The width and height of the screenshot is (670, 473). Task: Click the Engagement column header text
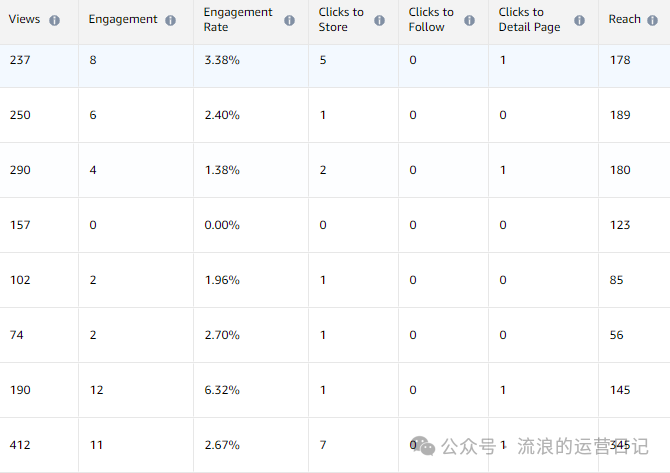point(122,20)
